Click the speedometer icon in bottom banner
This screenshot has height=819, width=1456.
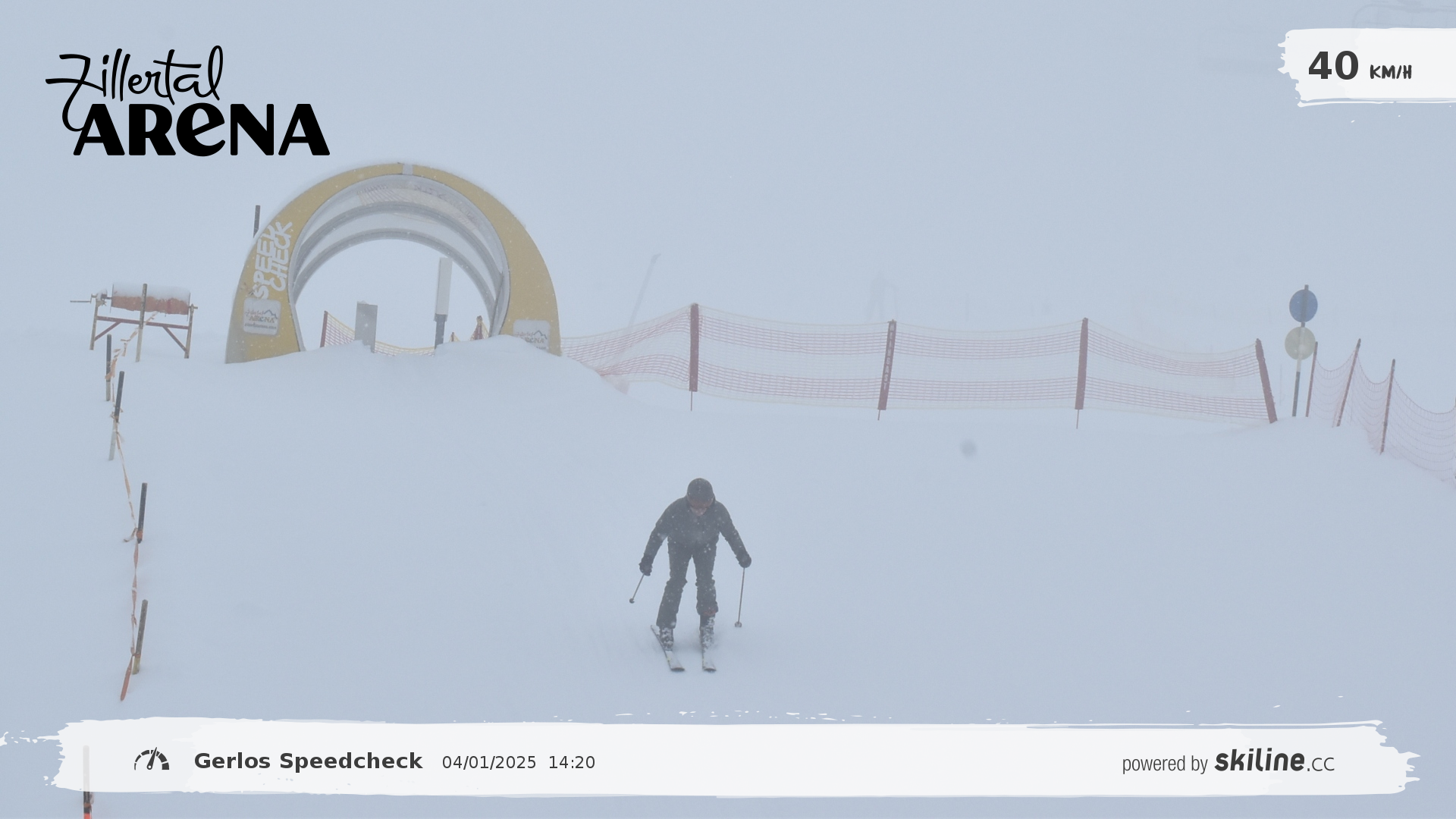tap(152, 760)
